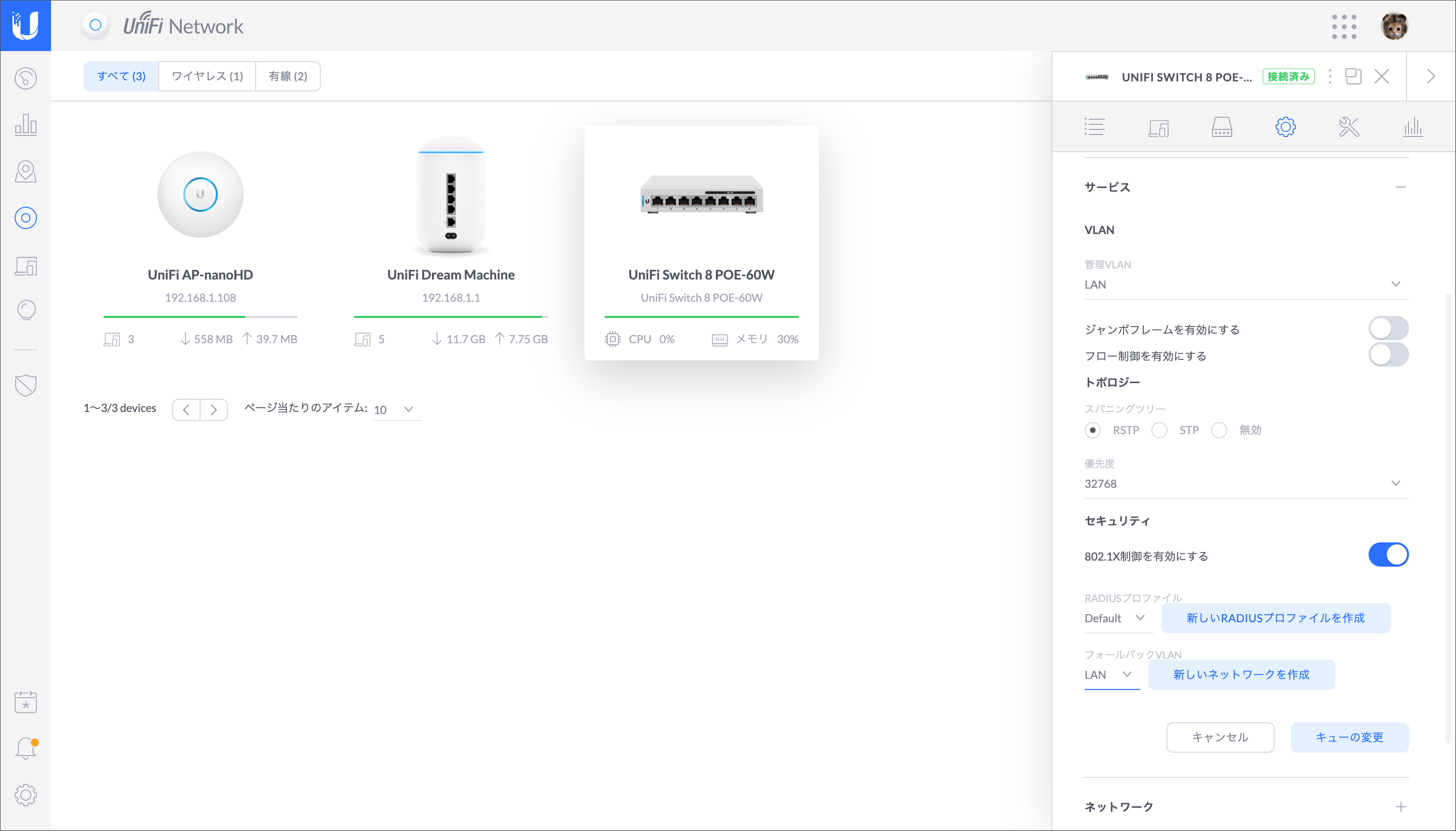Image resolution: width=1456 pixels, height=831 pixels.
Task: Open the app switcher grid icon
Action: (1344, 26)
